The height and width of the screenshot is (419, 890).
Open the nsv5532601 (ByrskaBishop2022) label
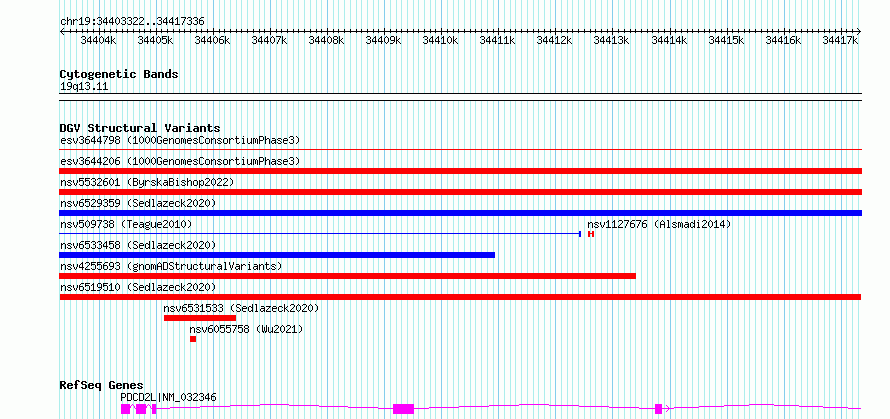tap(147, 182)
